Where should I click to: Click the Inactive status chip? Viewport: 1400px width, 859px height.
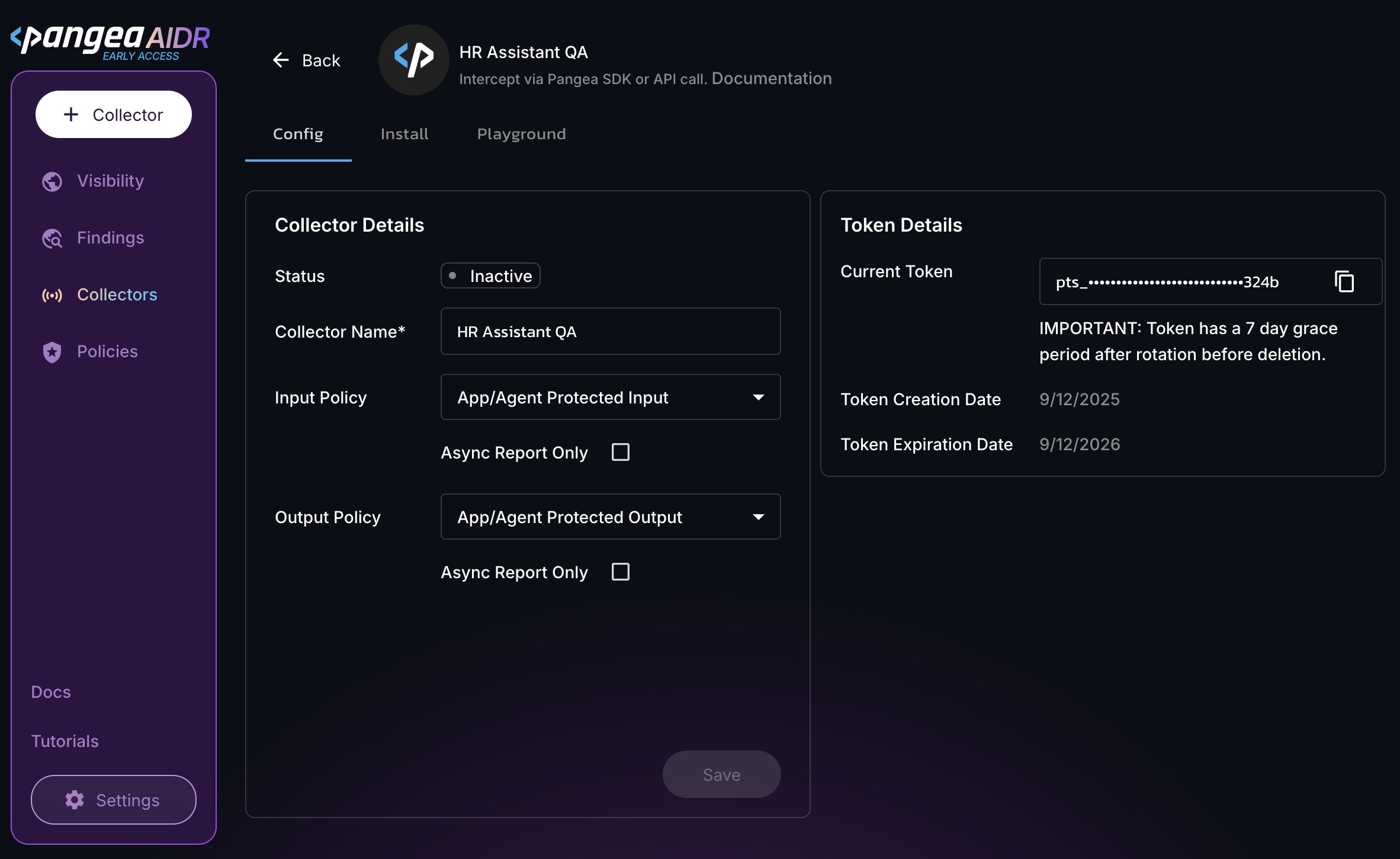click(490, 275)
